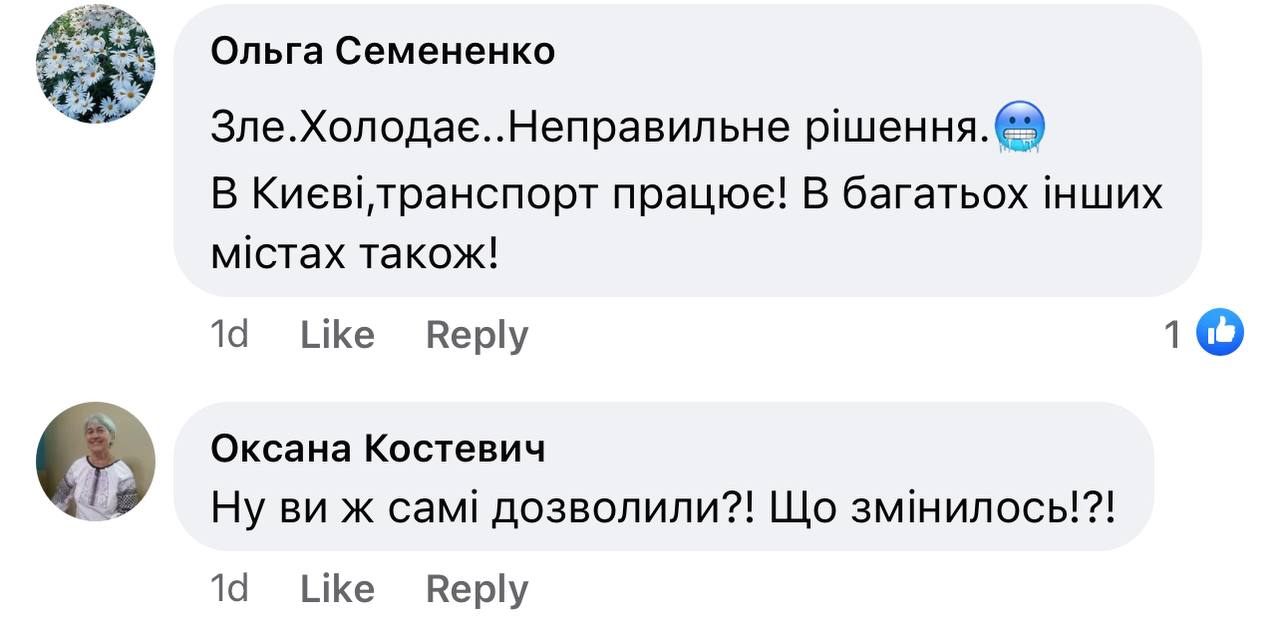Open Оксана Костевич's profile picture
This screenshot has height=625, width=1280.
click(x=96, y=461)
